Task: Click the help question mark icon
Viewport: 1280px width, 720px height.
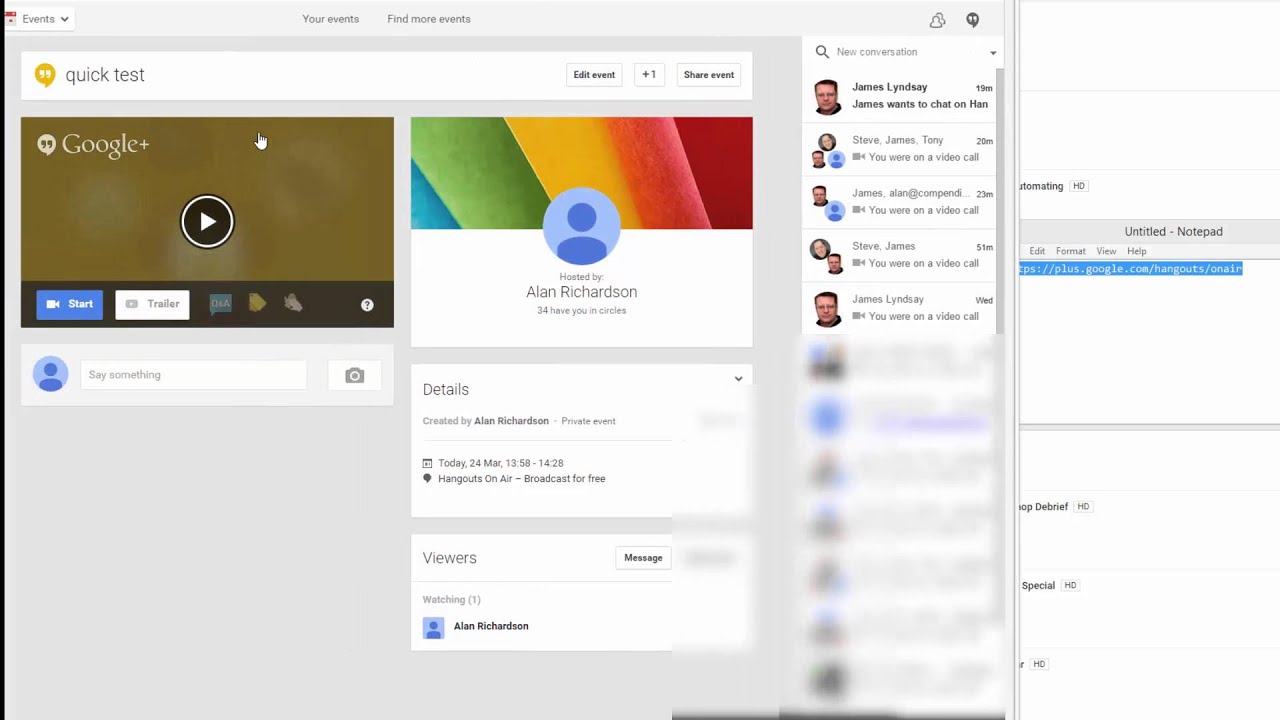Action: pos(367,305)
